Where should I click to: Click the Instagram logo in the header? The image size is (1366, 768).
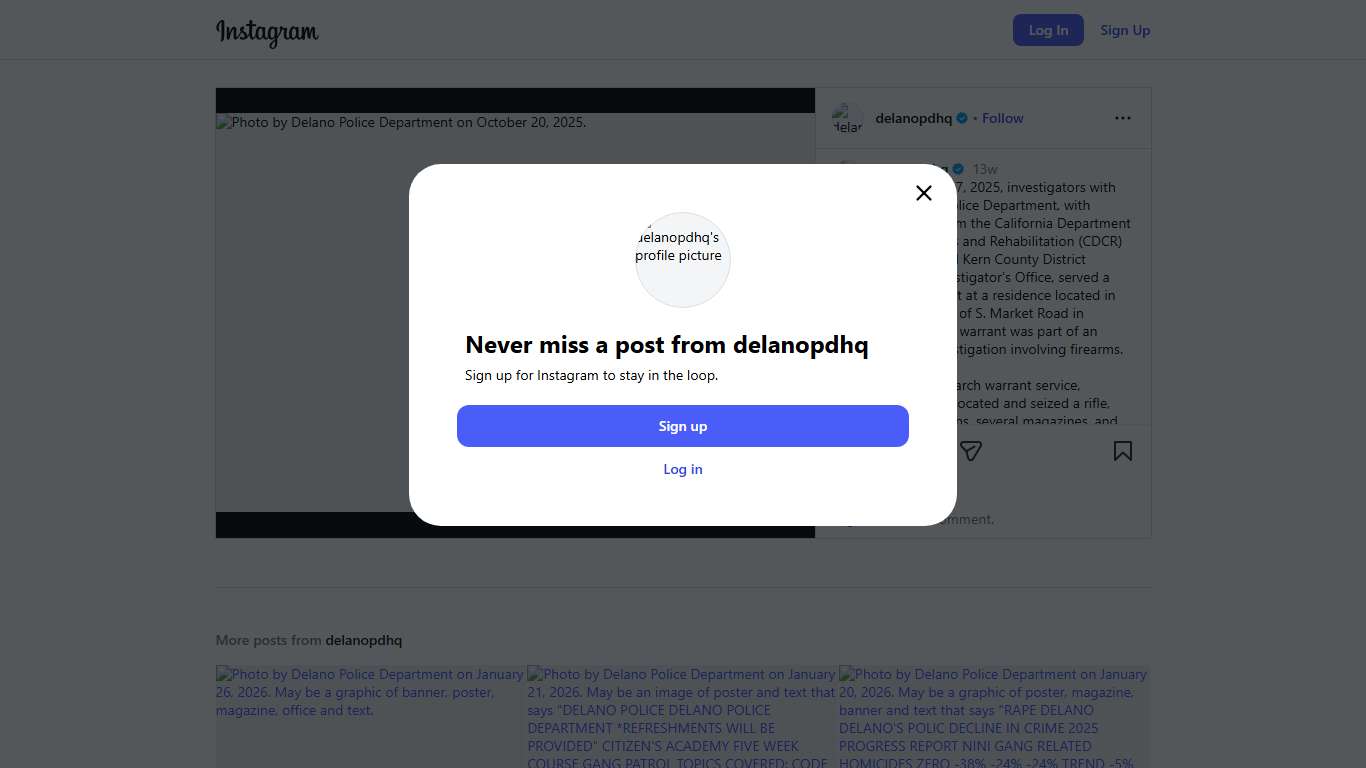coord(267,32)
